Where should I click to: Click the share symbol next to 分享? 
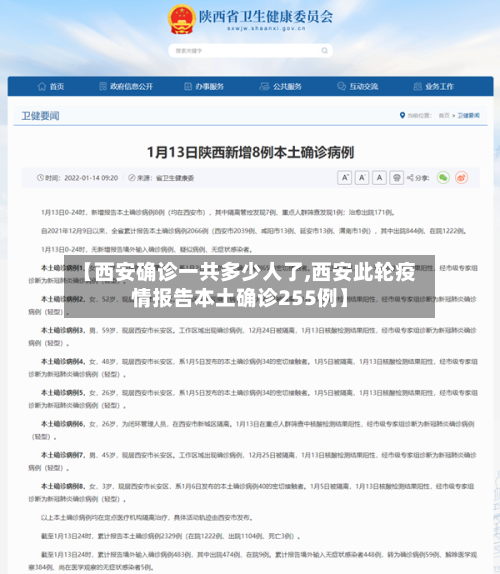[x=410, y=178]
